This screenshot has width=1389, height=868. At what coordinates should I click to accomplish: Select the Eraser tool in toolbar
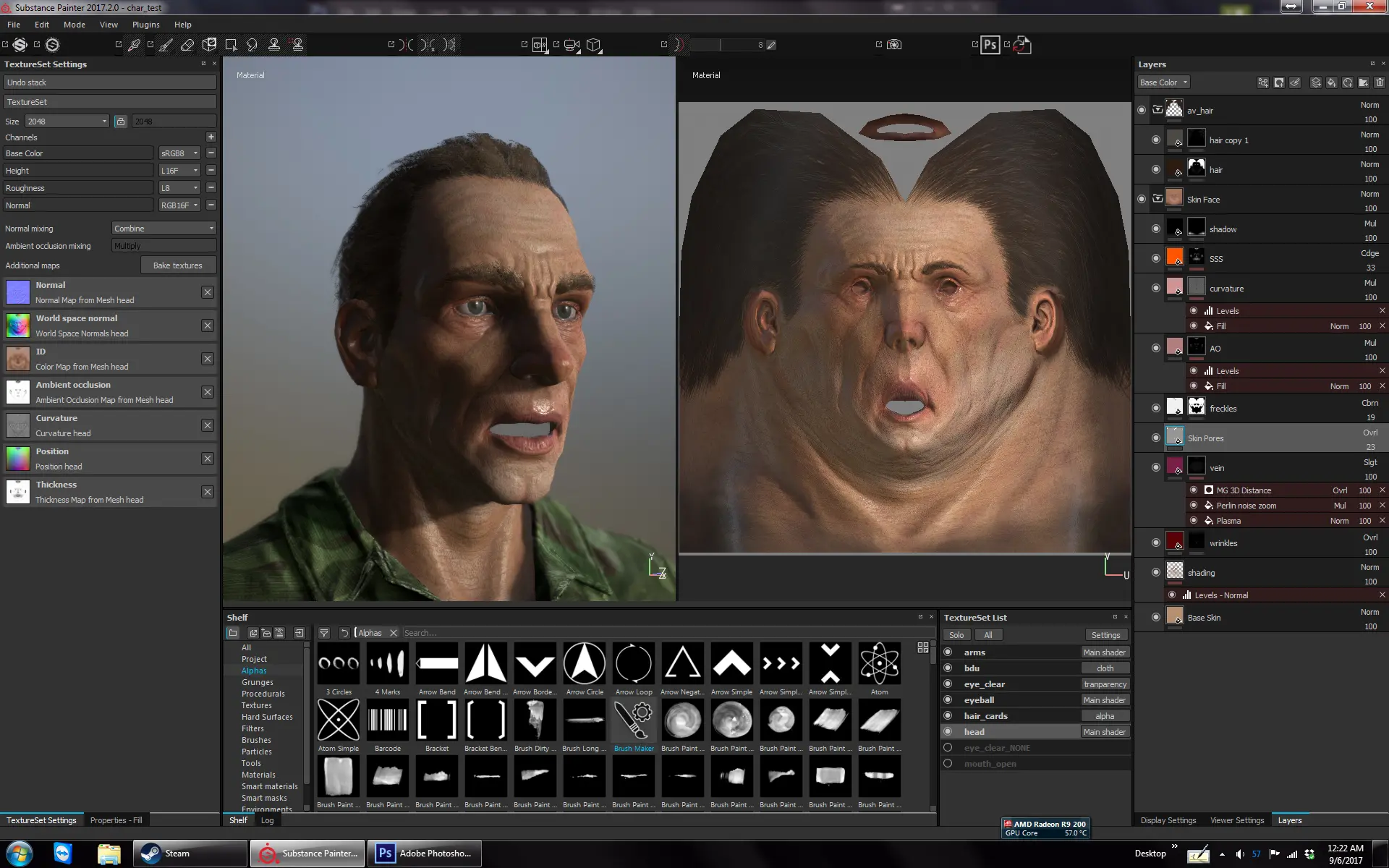point(187,45)
